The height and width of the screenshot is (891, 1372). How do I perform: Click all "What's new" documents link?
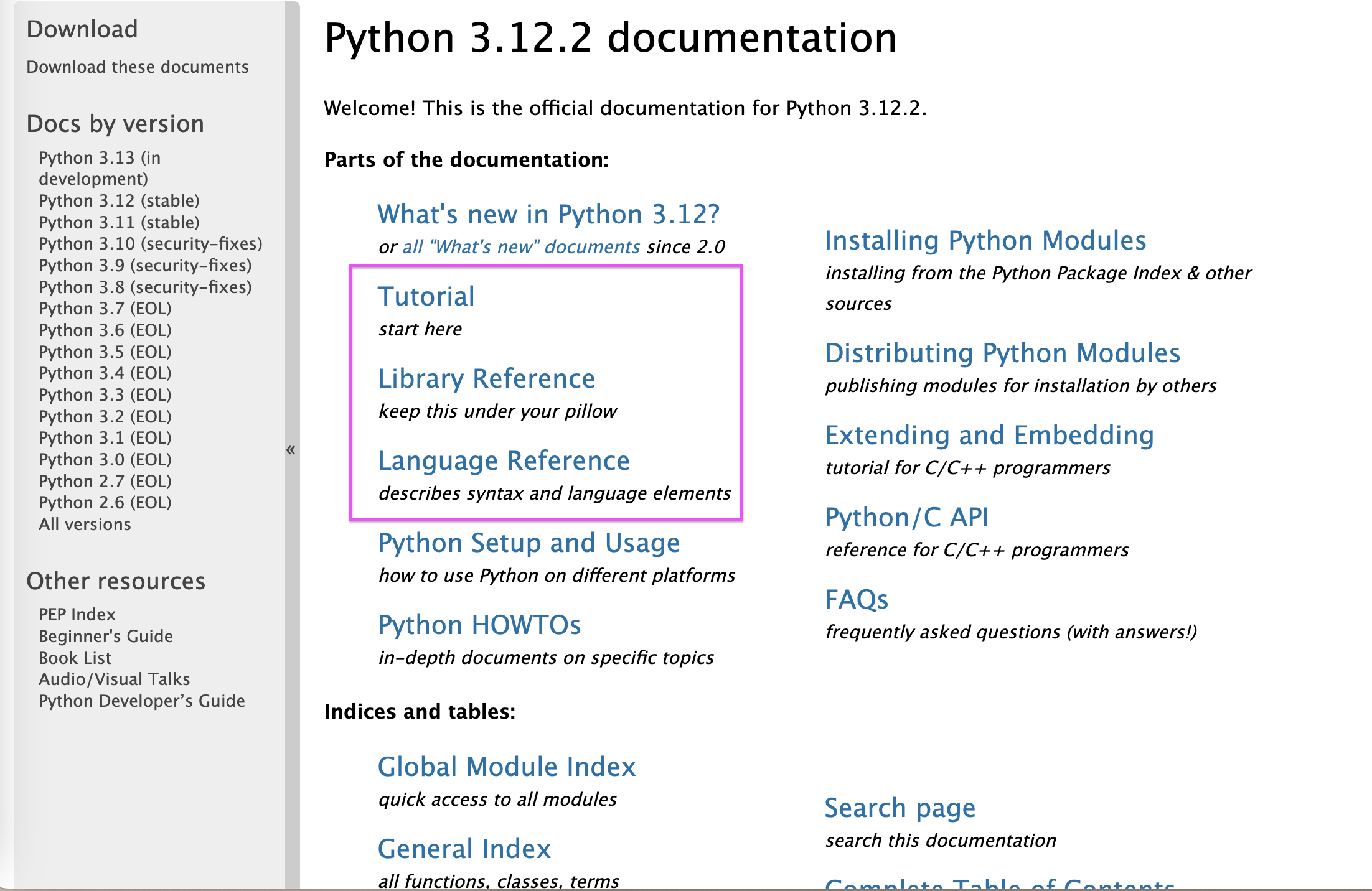pyautogui.click(x=521, y=247)
